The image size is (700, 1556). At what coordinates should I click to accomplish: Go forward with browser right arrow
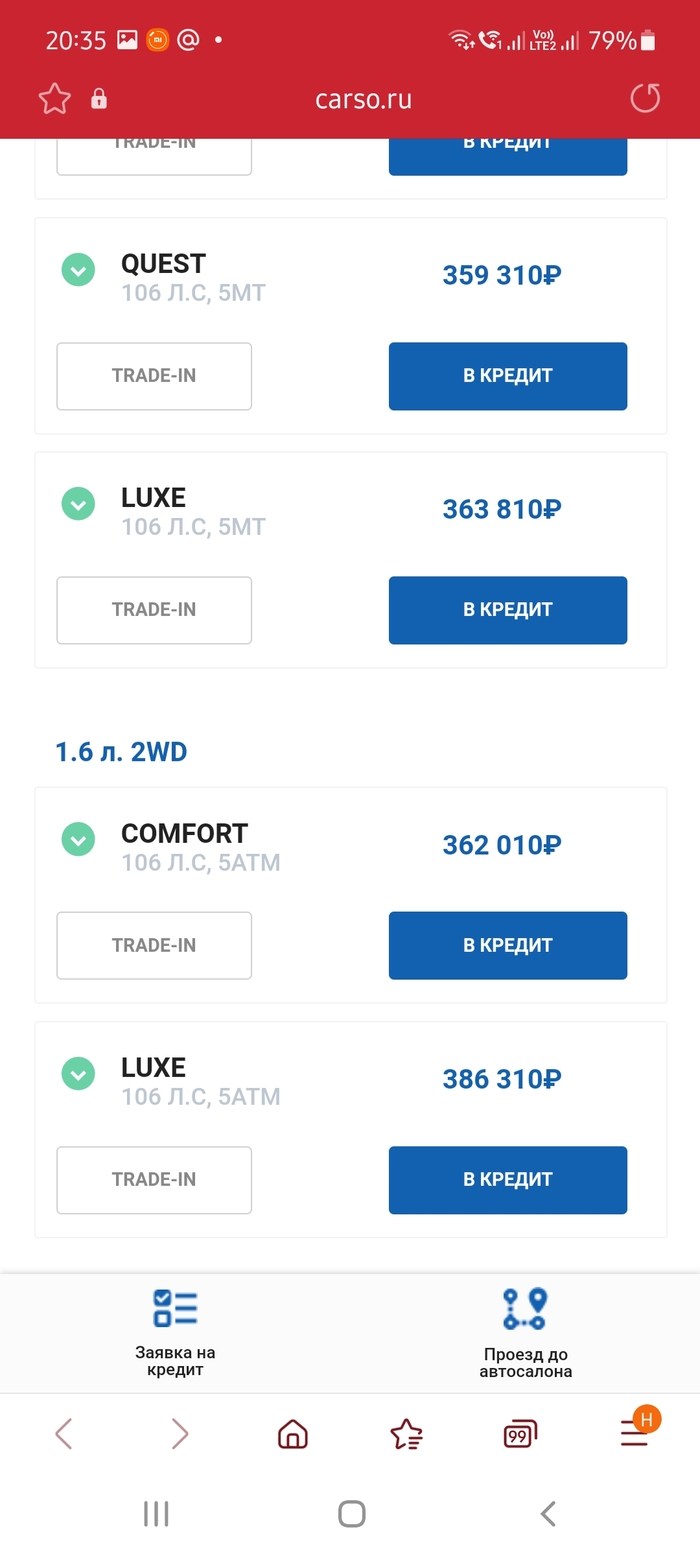pos(179,1434)
